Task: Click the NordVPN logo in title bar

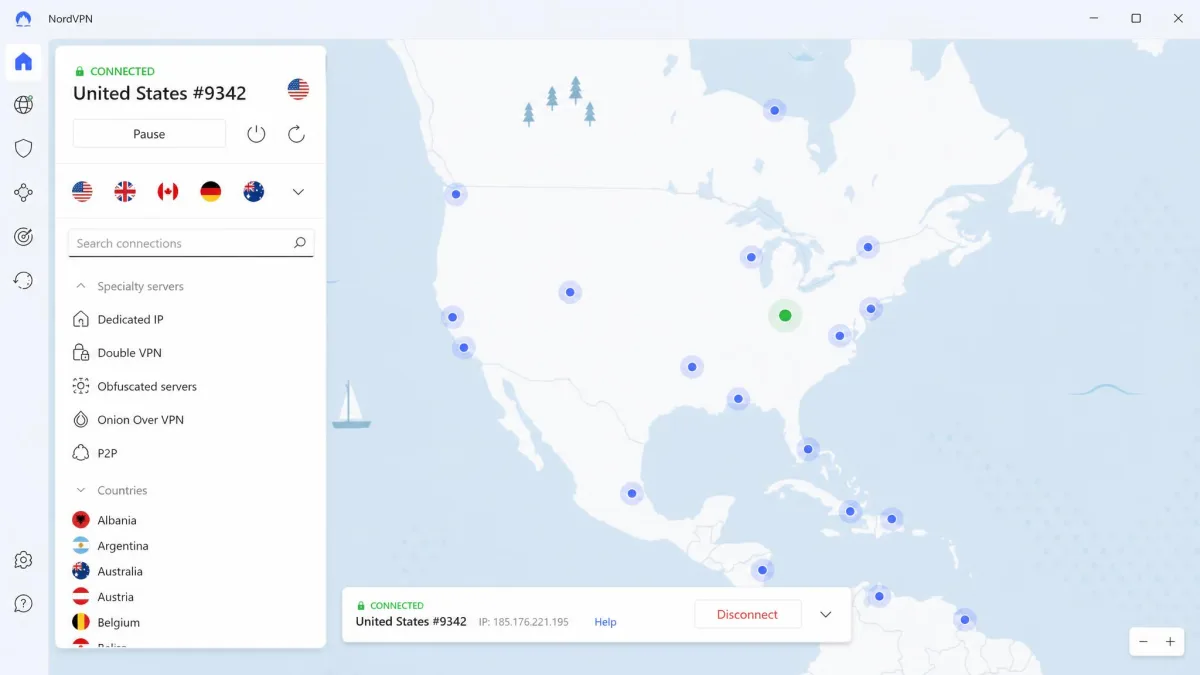Action: pyautogui.click(x=23, y=18)
